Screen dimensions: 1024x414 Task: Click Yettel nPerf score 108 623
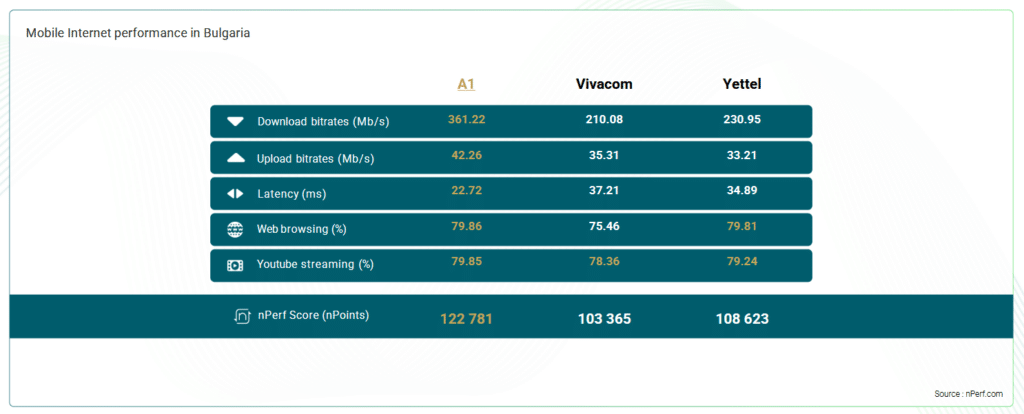(x=742, y=319)
